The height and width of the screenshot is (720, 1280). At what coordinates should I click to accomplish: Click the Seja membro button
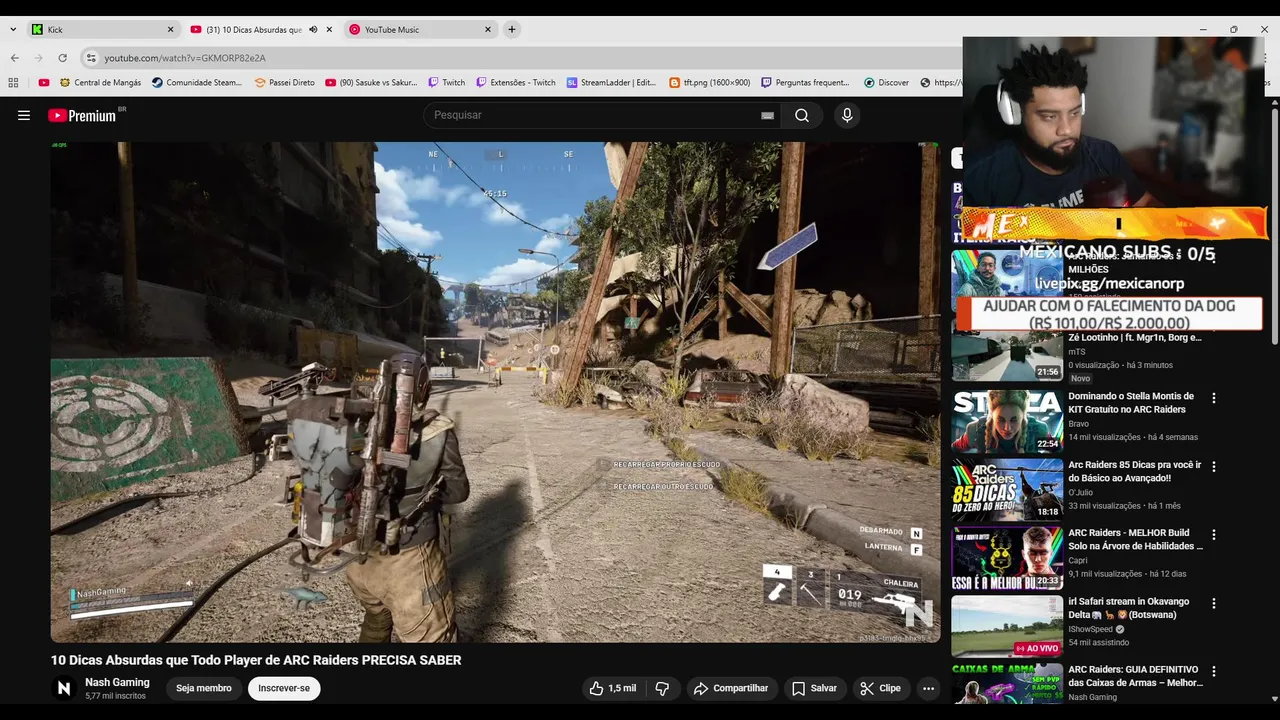coord(204,688)
